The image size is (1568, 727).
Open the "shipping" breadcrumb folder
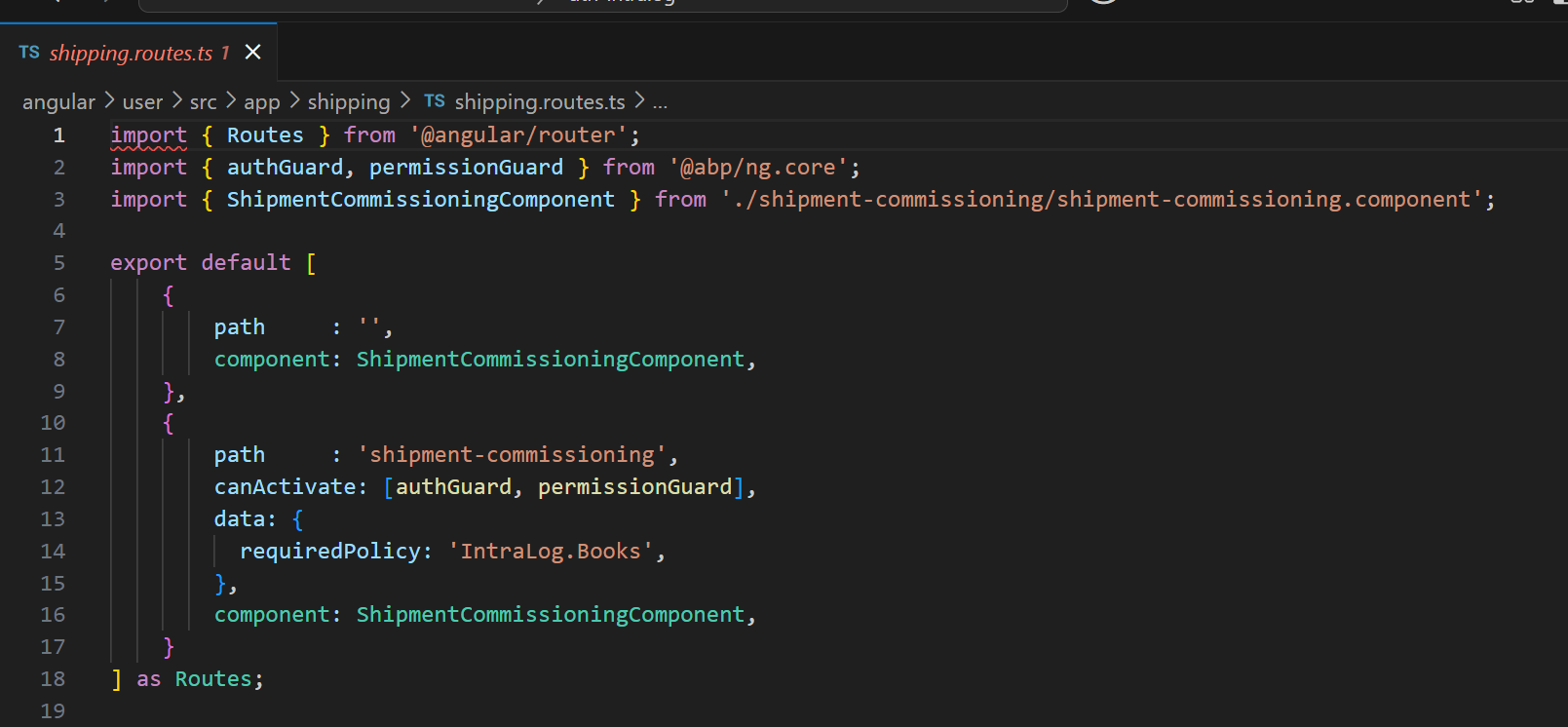coord(348,102)
